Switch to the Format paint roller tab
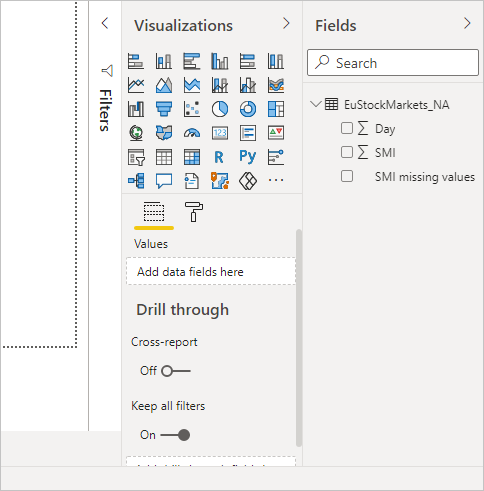Viewport: 484px width, 491px height. (x=194, y=212)
